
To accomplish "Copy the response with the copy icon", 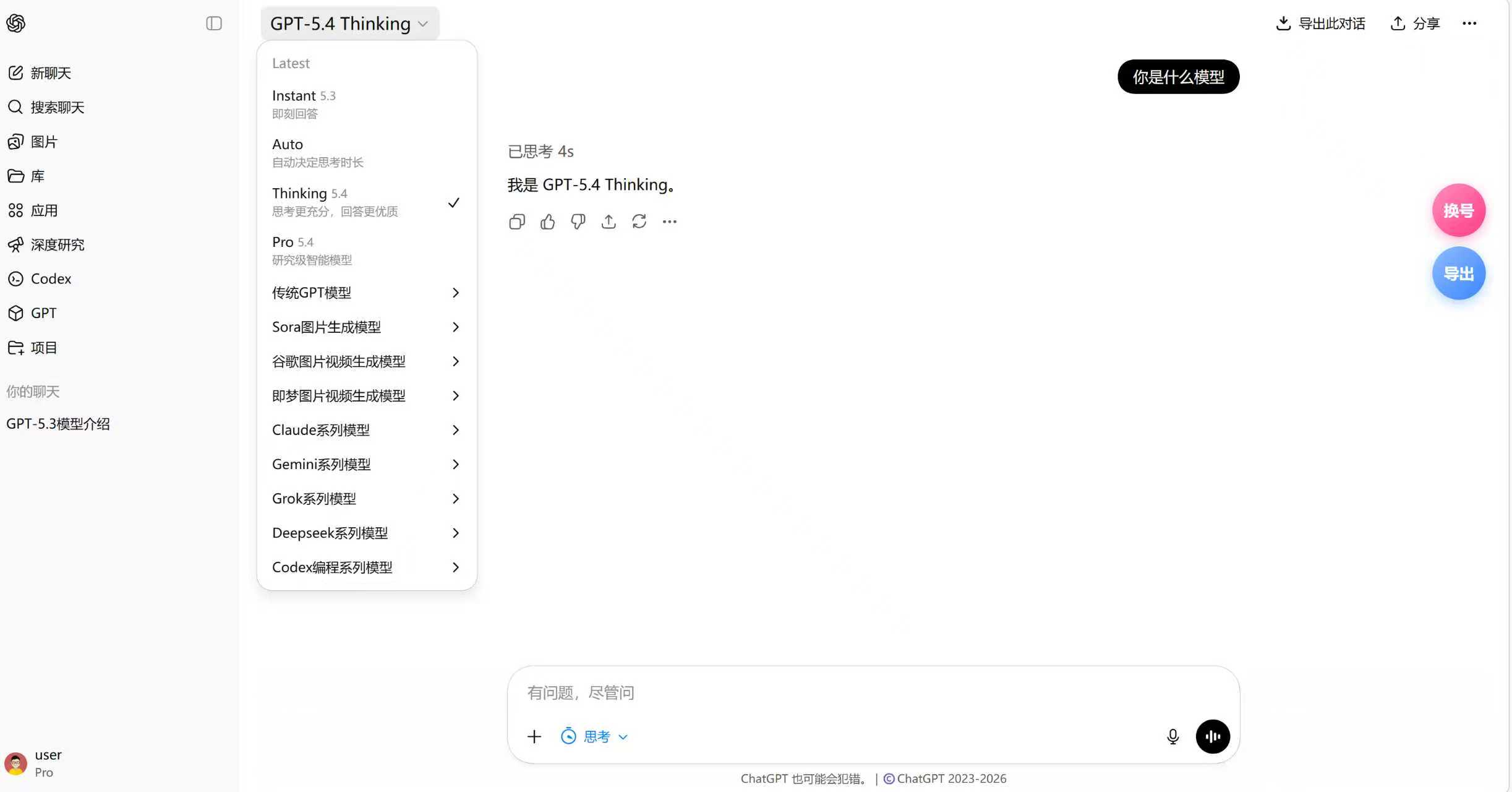I will tap(517, 222).
